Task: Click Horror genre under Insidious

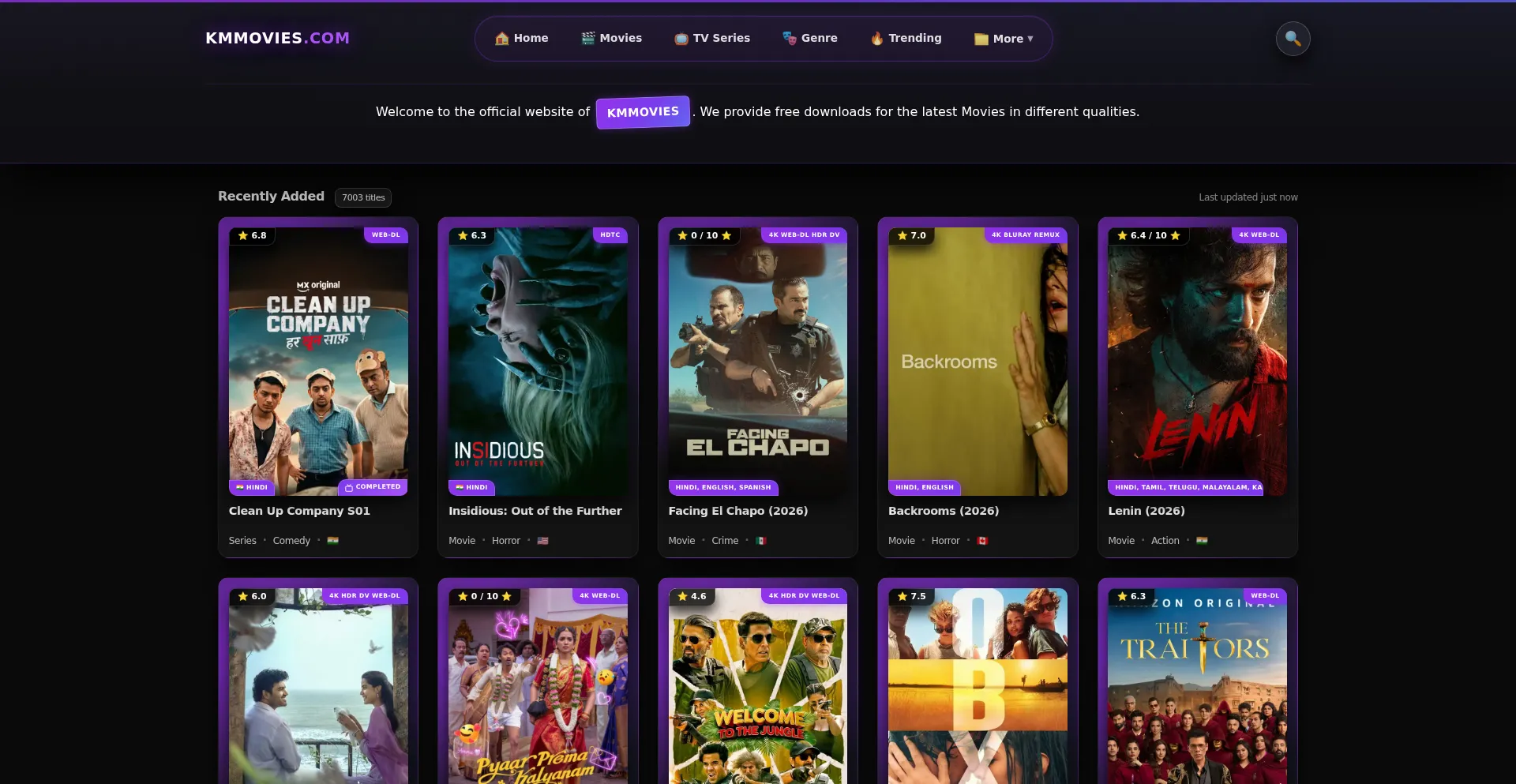Action: click(x=506, y=541)
